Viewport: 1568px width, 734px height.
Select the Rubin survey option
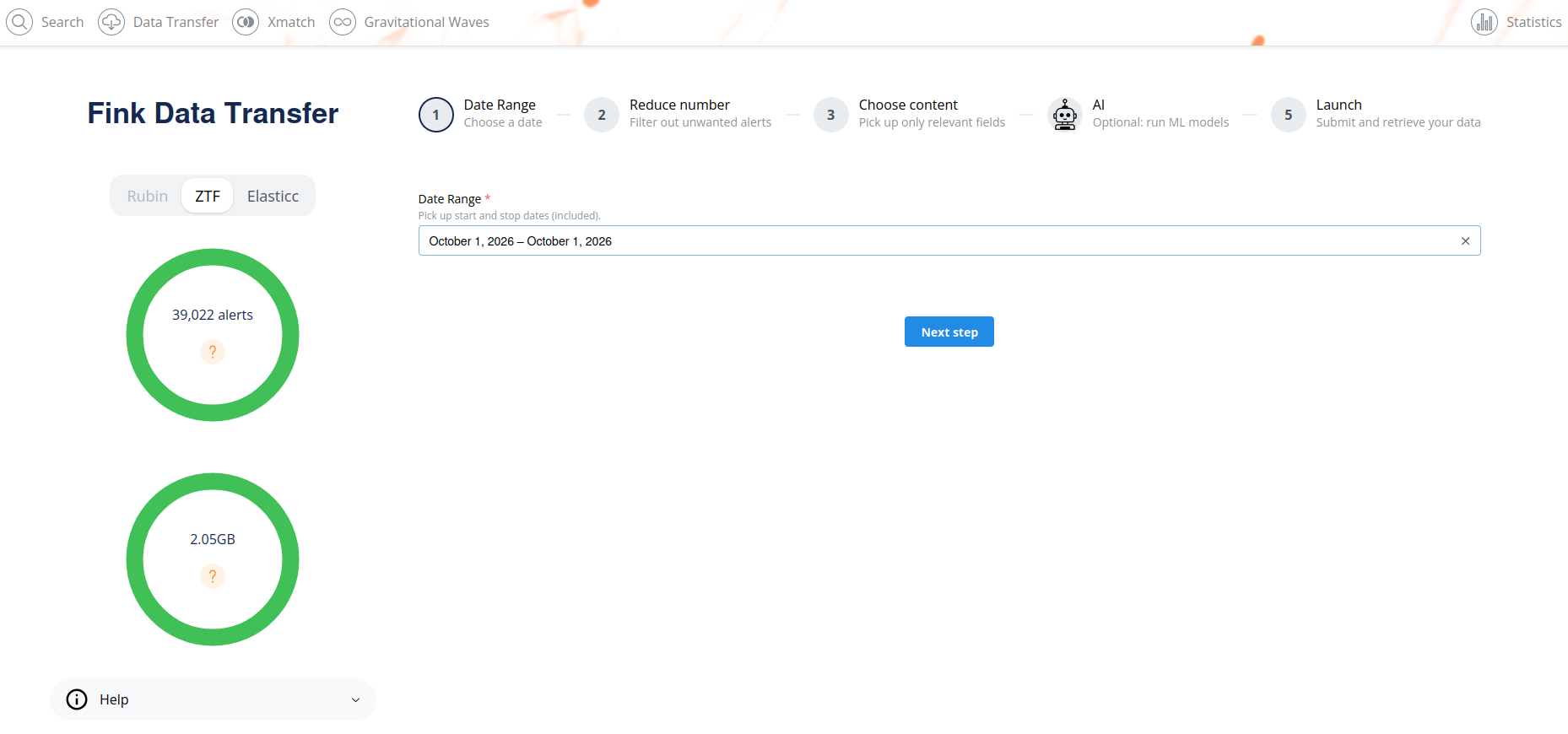point(148,196)
